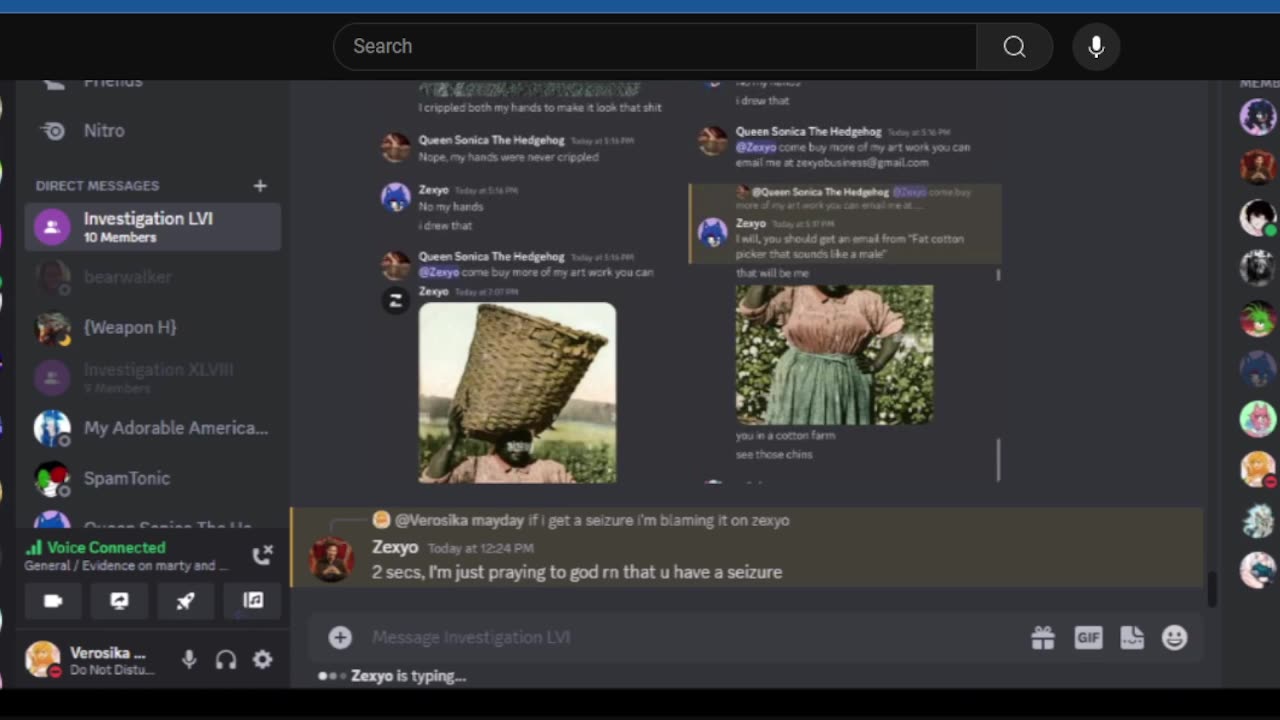Focus the Message Investigation LVI text box
This screenshot has width=1280, height=720.
pyautogui.click(x=690, y=637)
